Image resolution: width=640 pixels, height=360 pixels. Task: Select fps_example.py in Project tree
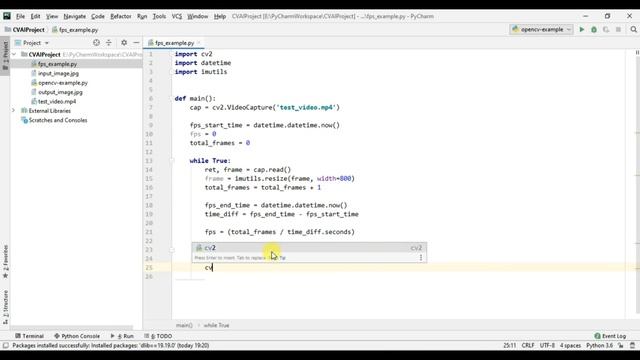coord(57,64)
